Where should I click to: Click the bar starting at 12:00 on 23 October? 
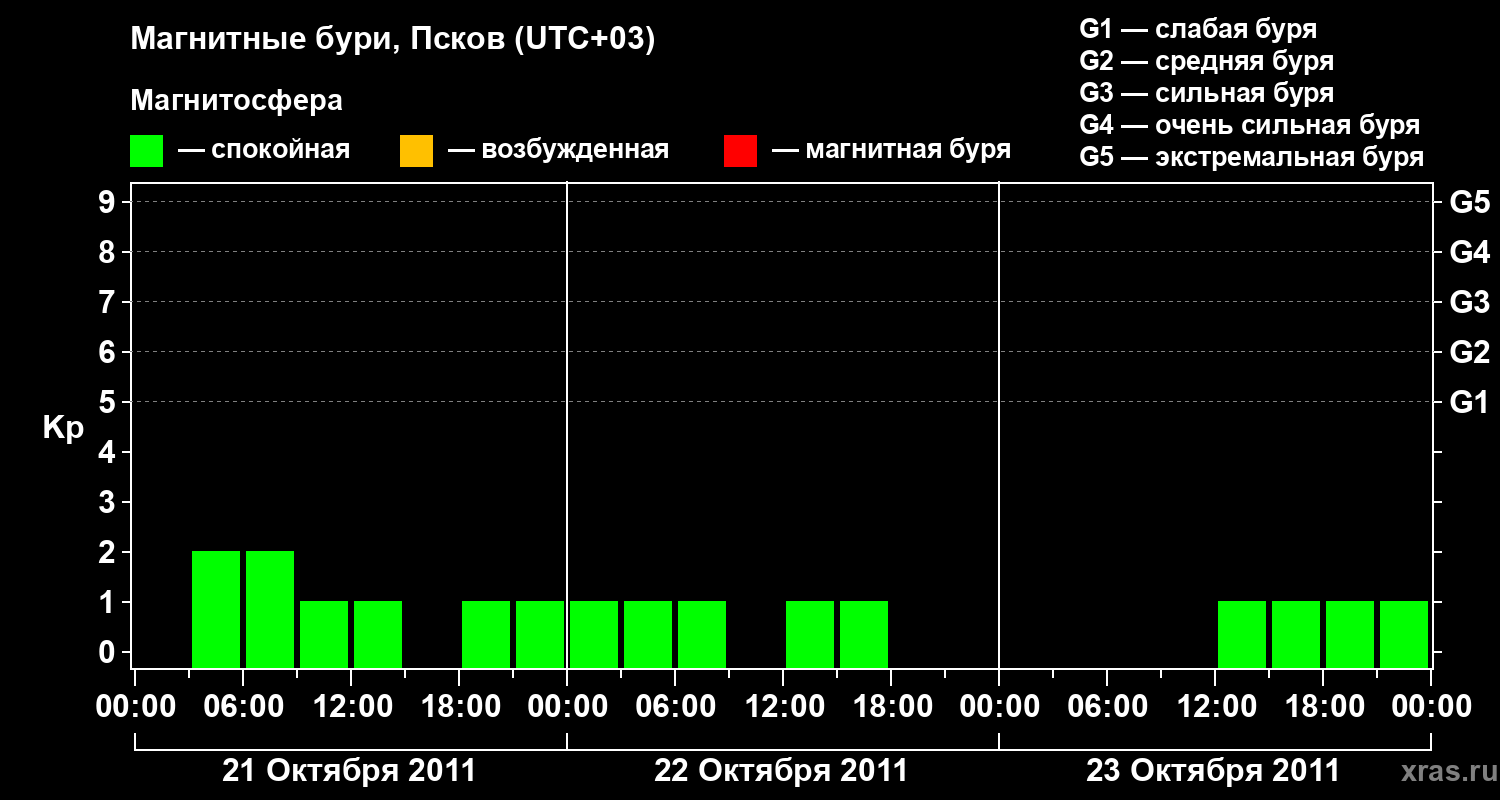1242,634
